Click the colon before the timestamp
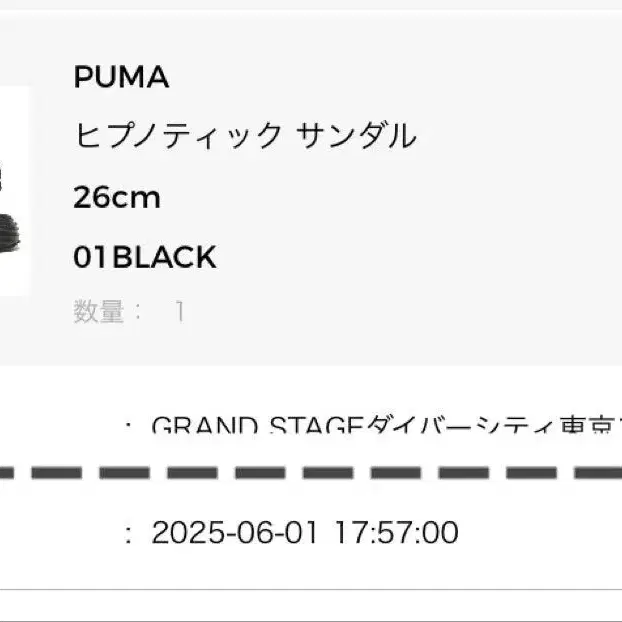622x622 pixels. click(128, 533)
